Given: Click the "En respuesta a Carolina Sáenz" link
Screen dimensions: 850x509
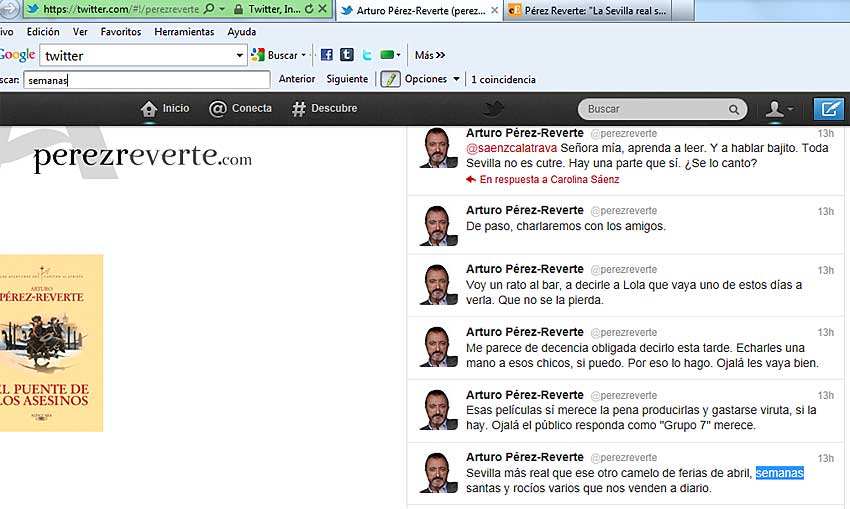Looking at the screenshot, I should point(548,180).
